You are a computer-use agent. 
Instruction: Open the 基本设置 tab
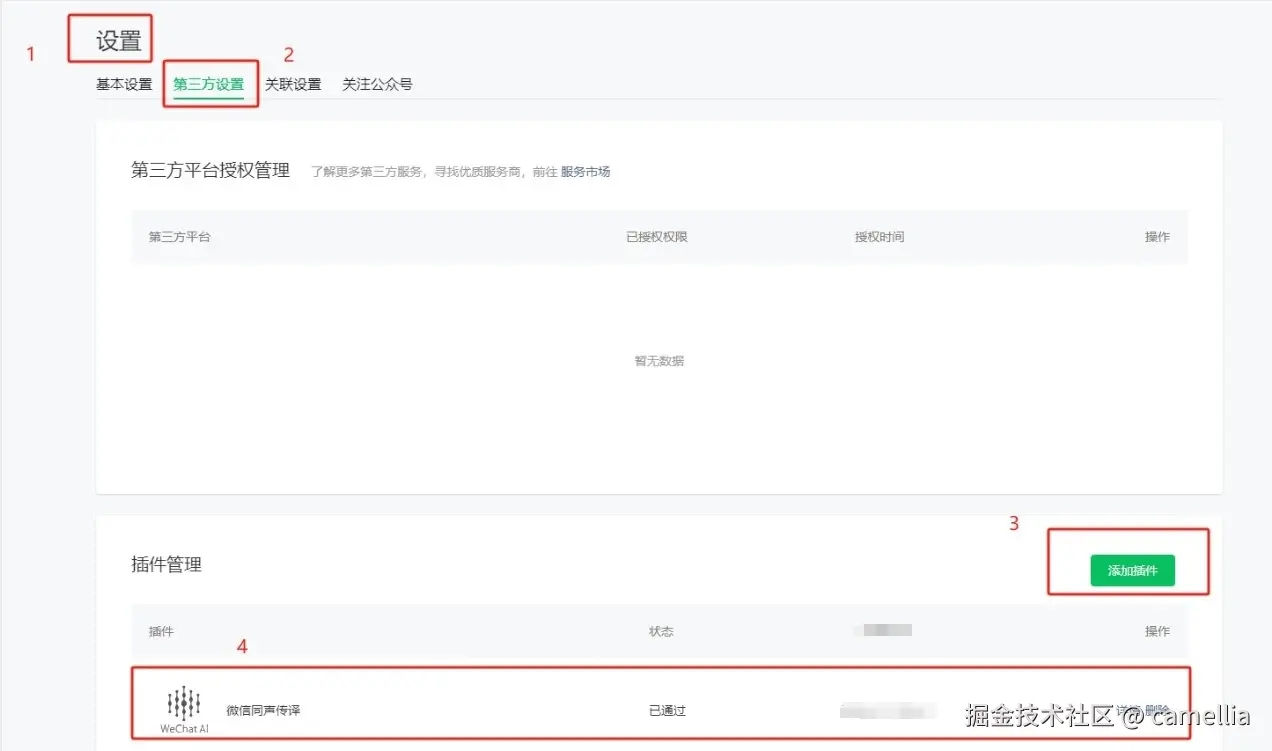[124, 85]
